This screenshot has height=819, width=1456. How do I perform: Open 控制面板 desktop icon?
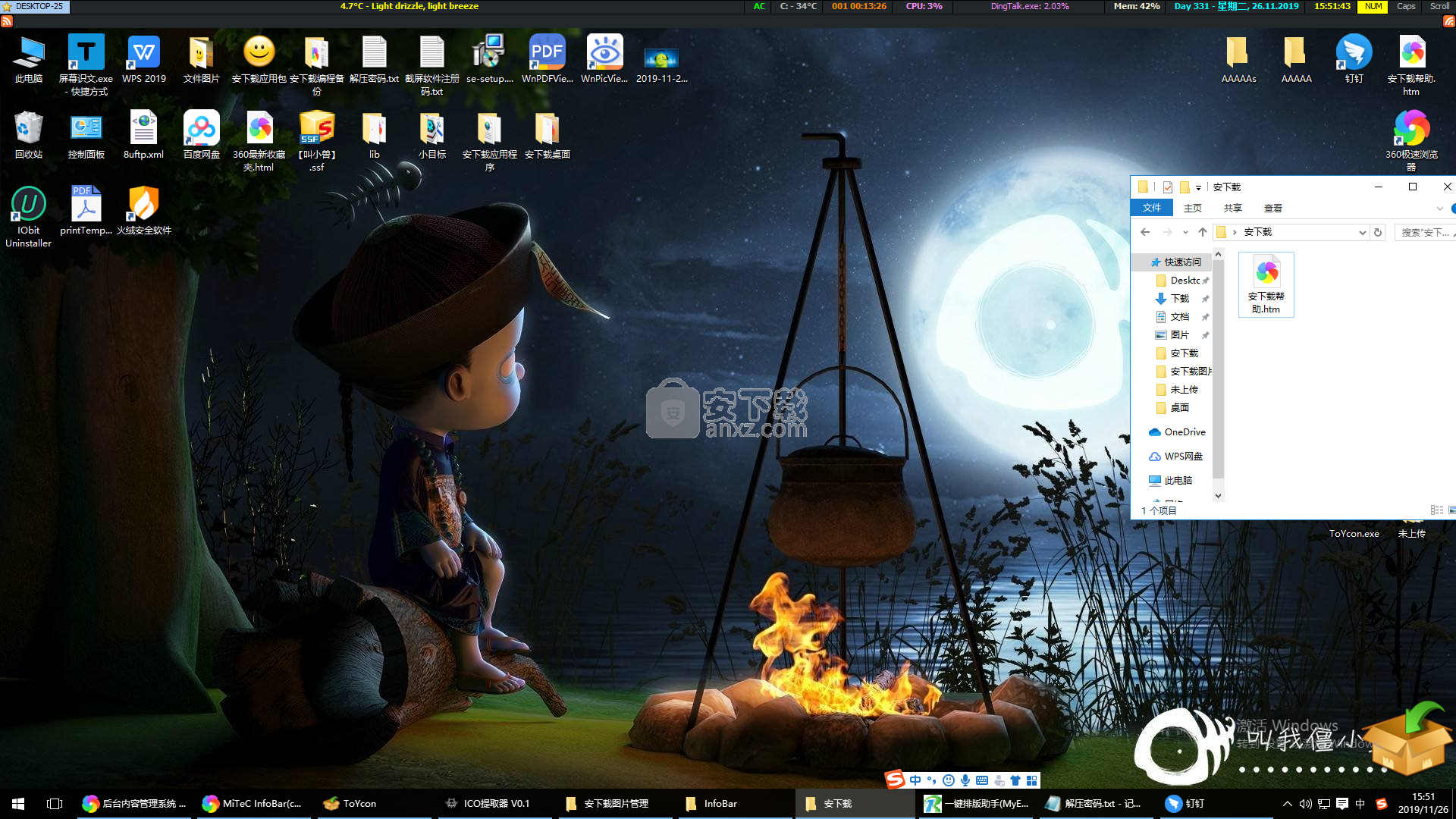pyautogui.click(x=86, y=135)
